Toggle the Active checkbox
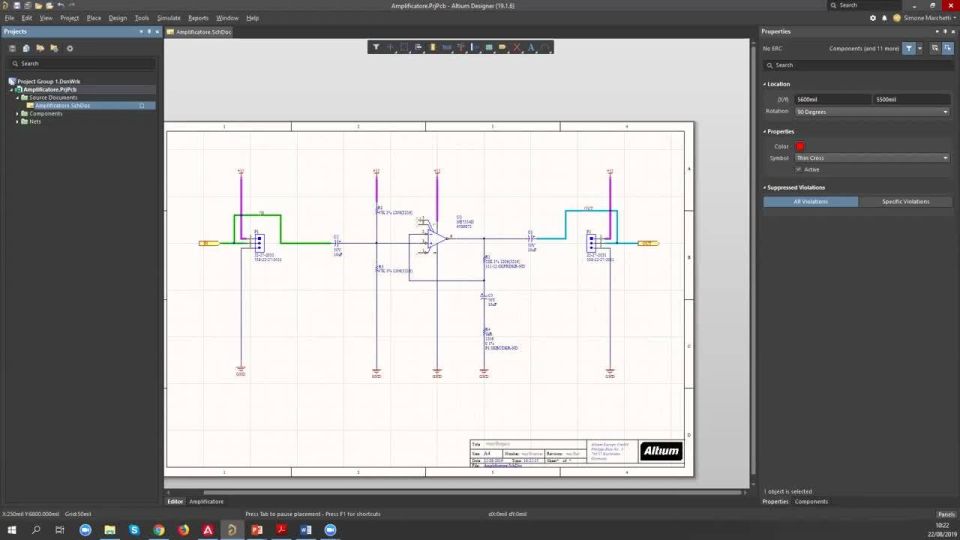The width and height of the screenshot is (960, 540). coord(798,170)
